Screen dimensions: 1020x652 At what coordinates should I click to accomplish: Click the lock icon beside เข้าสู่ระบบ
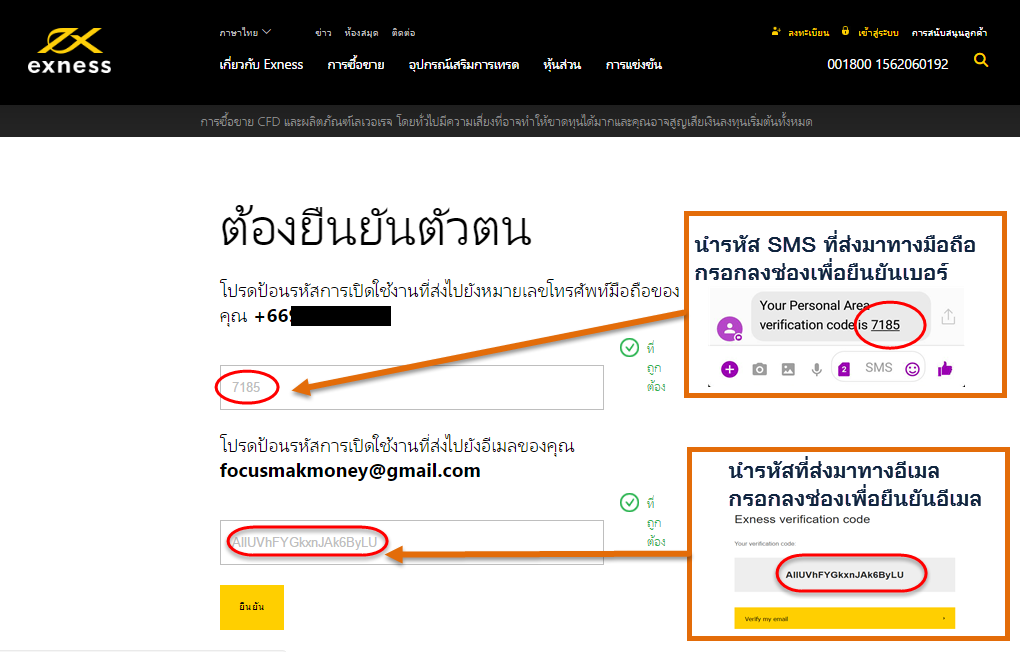tap(845, 31)
